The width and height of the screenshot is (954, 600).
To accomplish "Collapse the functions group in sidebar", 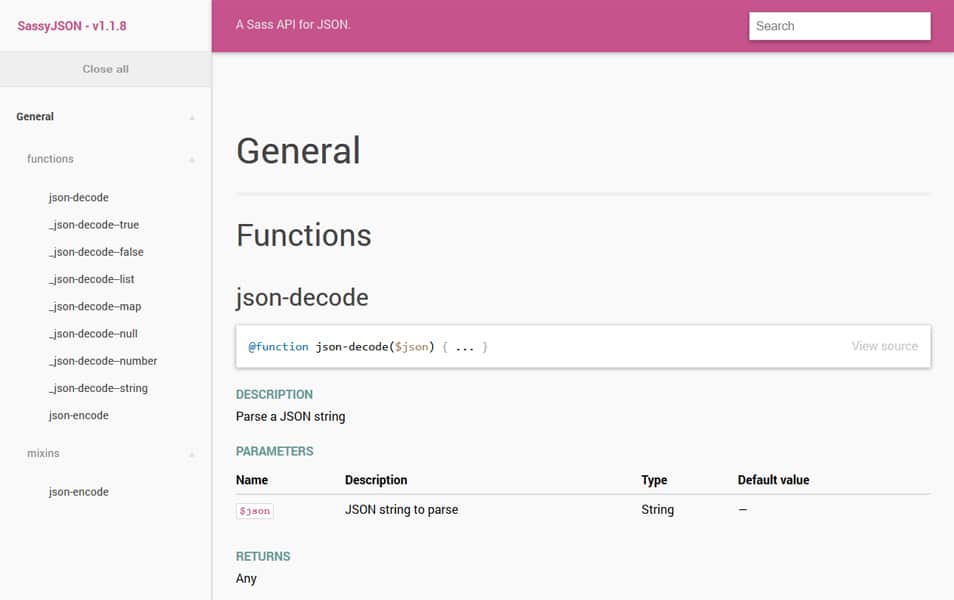I will (190, 159).
